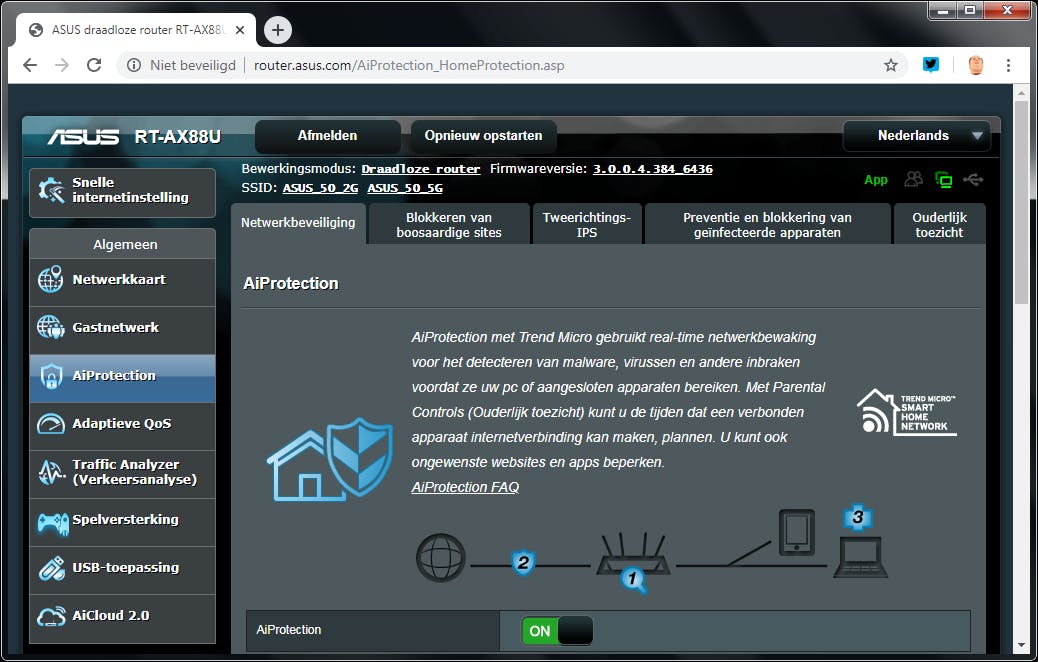The height and width of the screenshot is (662, 1038).
Task: Open the Chrome profile avatar
Action: click(x=976, y=65)
